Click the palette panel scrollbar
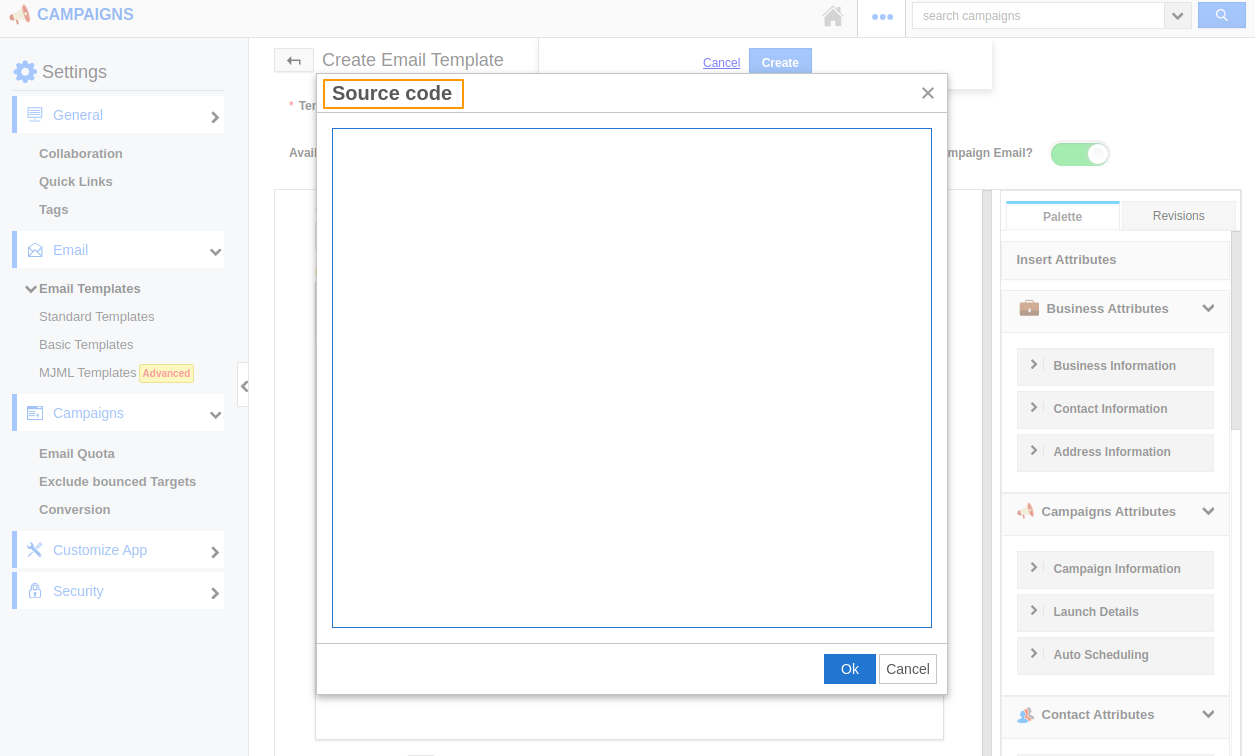The image size is (1255, 756). click(x=1236, y=330)
